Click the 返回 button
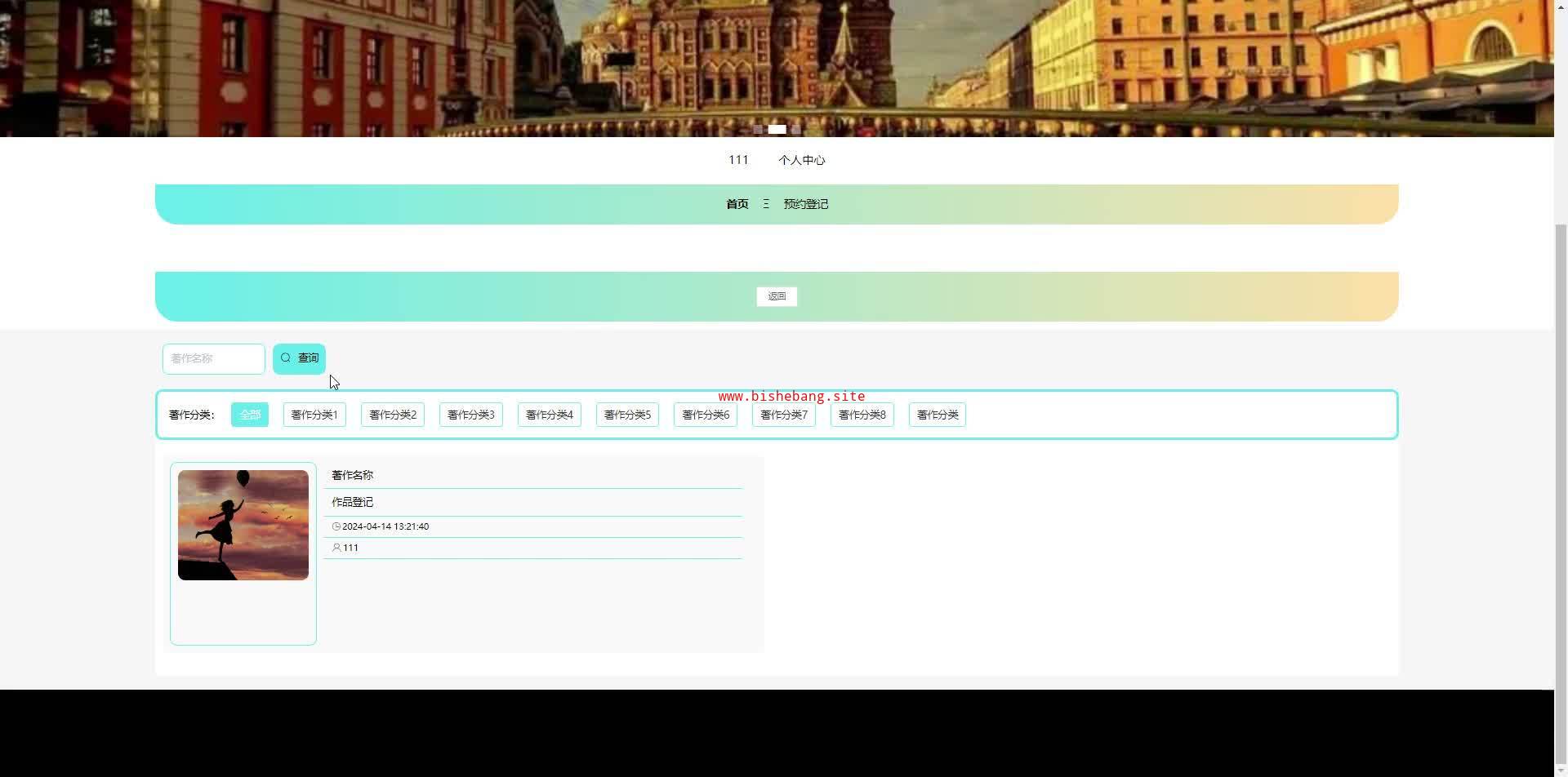The image size is (1568, 777). (x=777, y=296)
